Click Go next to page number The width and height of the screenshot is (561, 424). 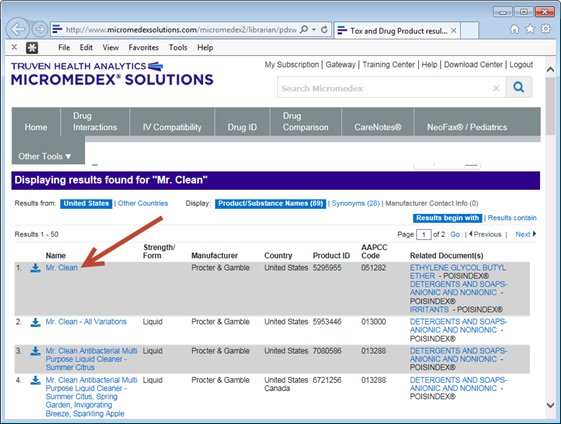[x=455, y=234]
